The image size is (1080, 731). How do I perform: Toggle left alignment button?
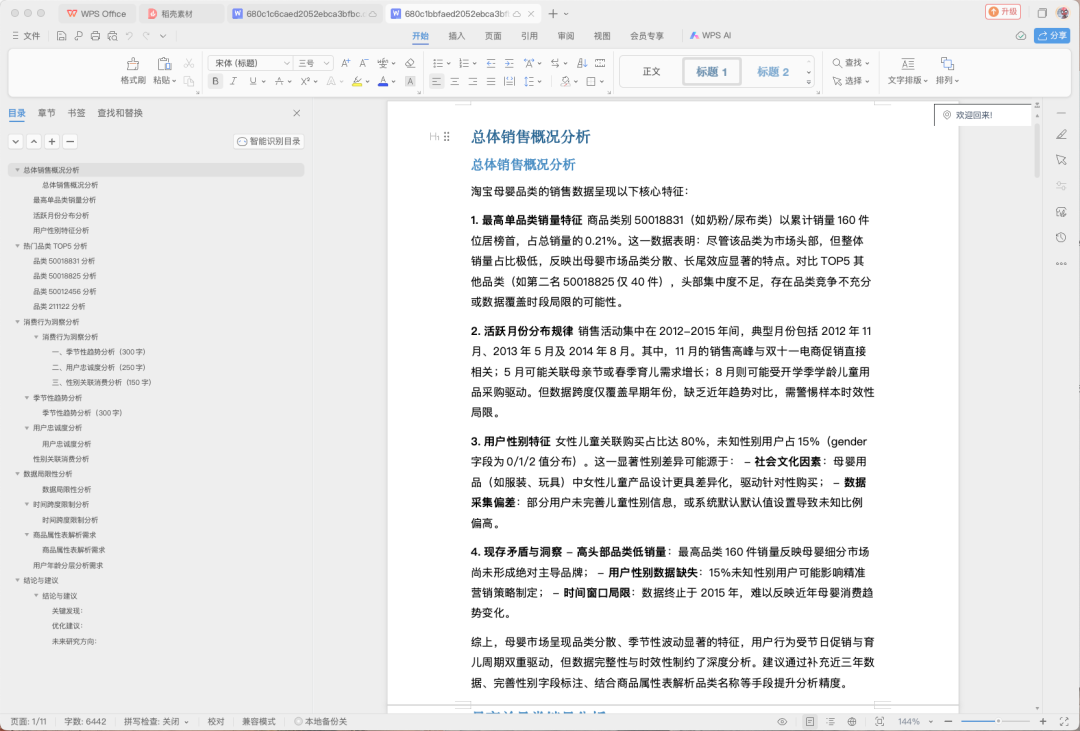(436, 81)
